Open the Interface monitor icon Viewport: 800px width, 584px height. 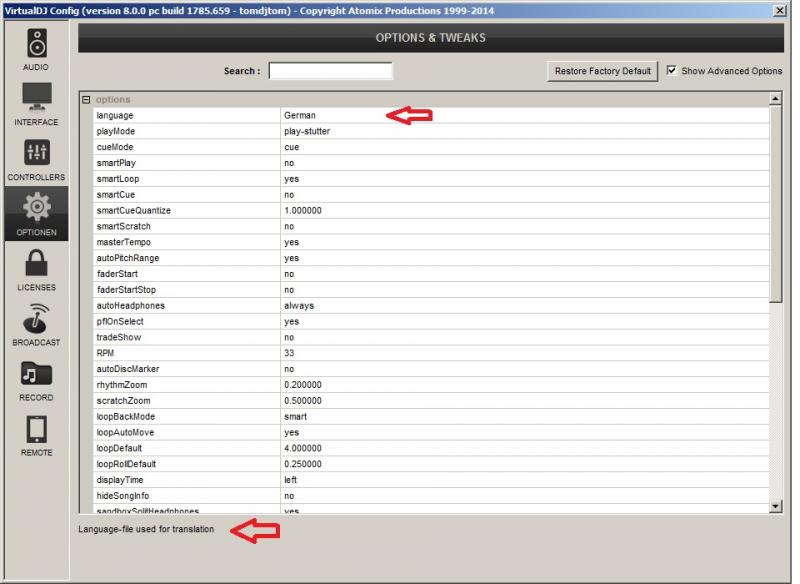click(37, 96)
